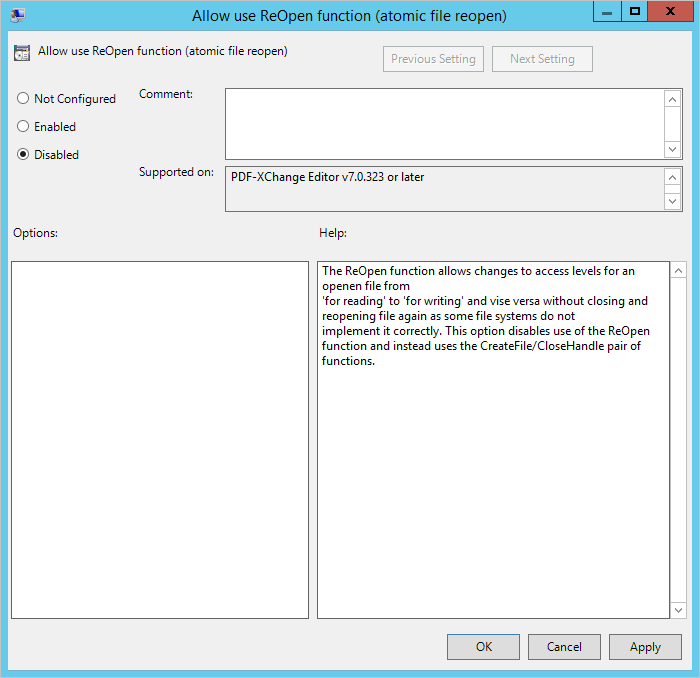This screenshot has width=700, height=678.
Task: Click the Help pane scroll down arrow
Action: (678, 610)
